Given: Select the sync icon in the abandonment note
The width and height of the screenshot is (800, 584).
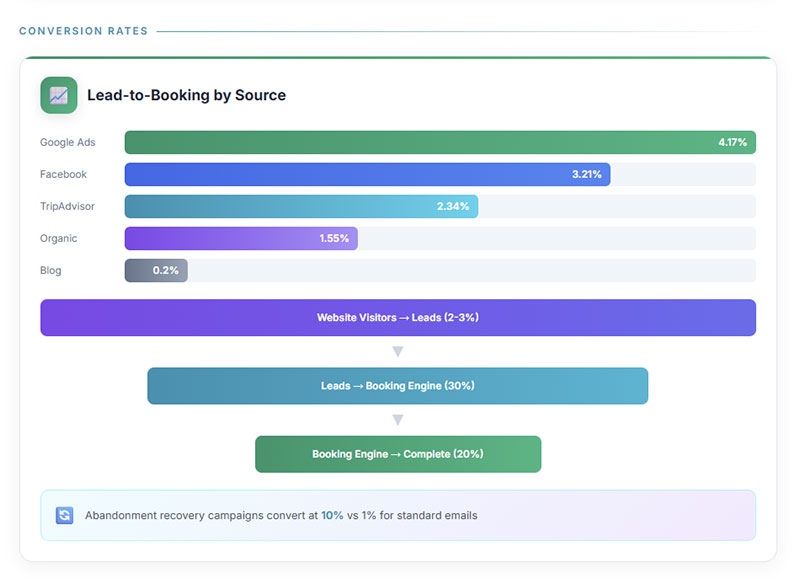Looking at the screenshot, I should click(64, 515).
